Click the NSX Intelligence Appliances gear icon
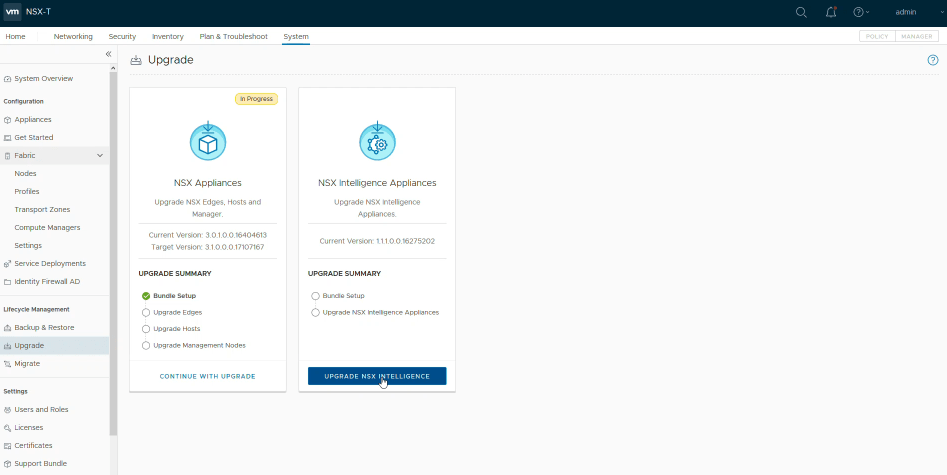 tap(377, 142)
